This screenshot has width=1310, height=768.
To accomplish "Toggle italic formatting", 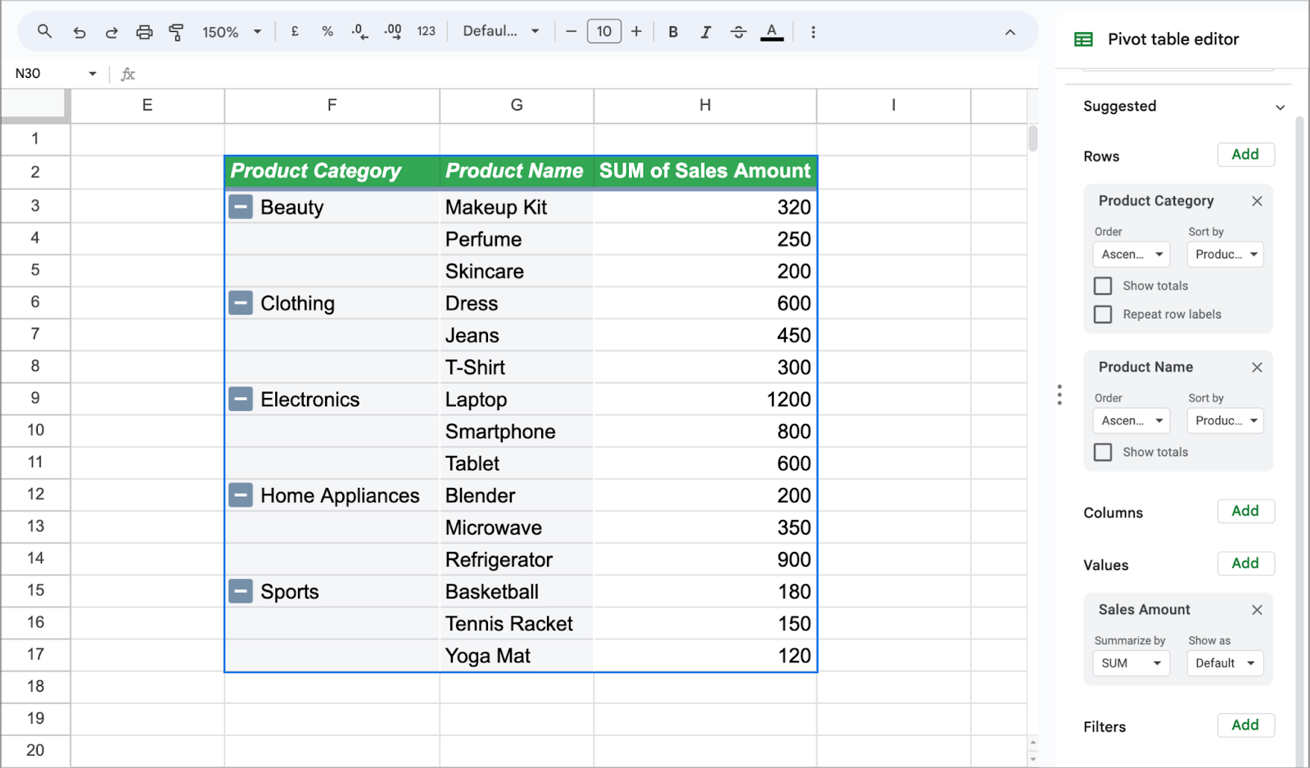I will [x=705, y=32].
